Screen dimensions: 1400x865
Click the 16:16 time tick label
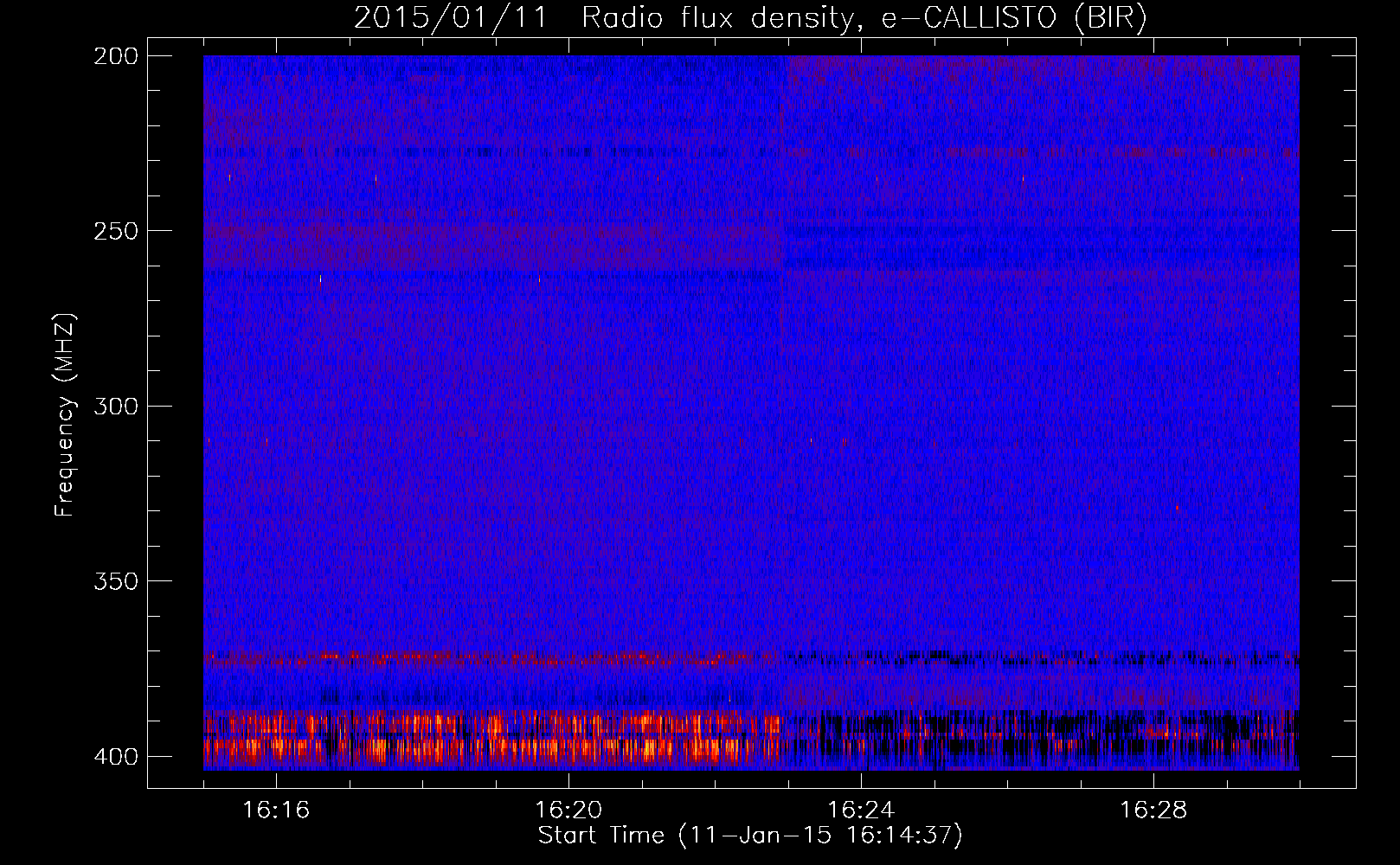pyautogui.click(x=276, y=811)
